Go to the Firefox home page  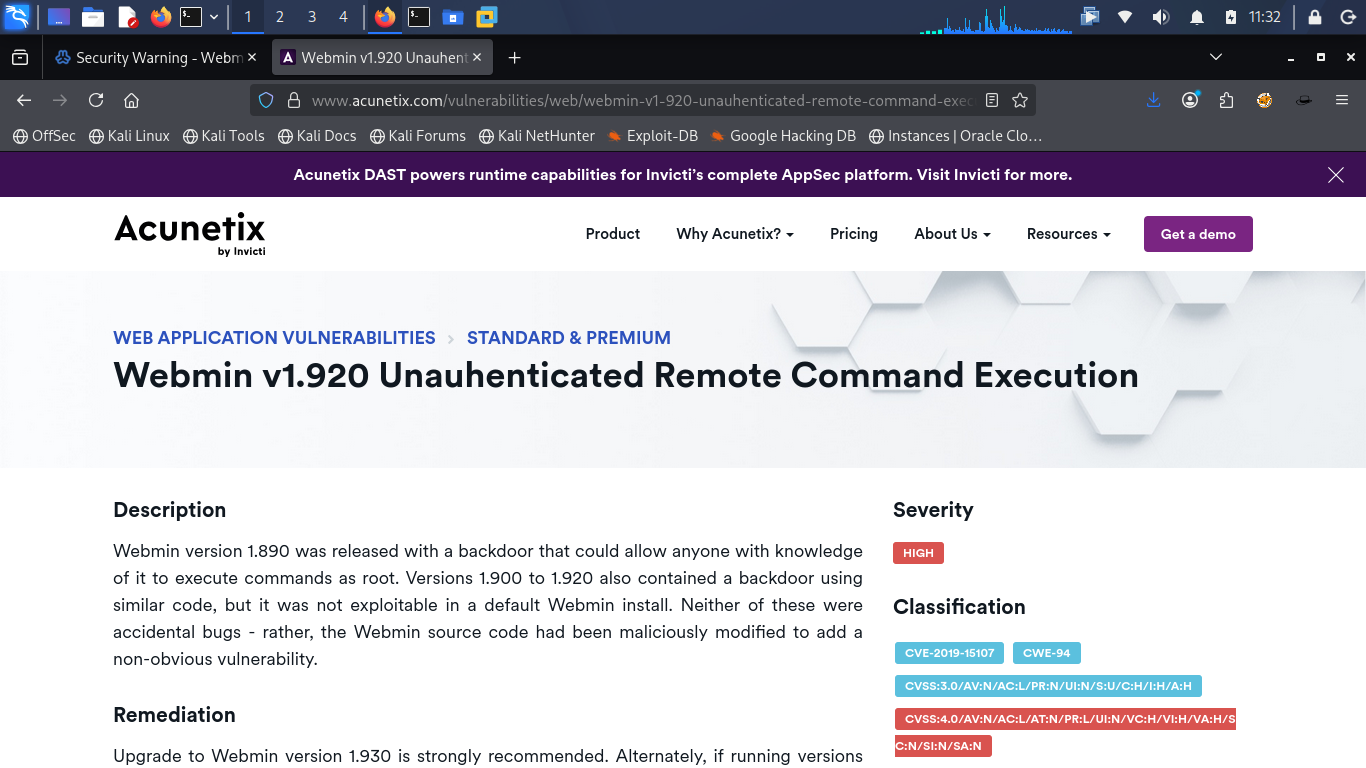coord(131,100)
